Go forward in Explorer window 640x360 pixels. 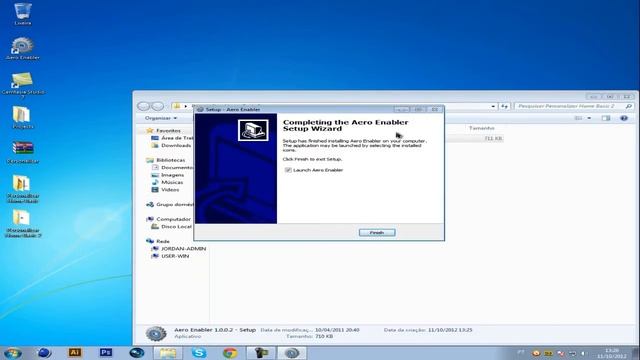158,106
